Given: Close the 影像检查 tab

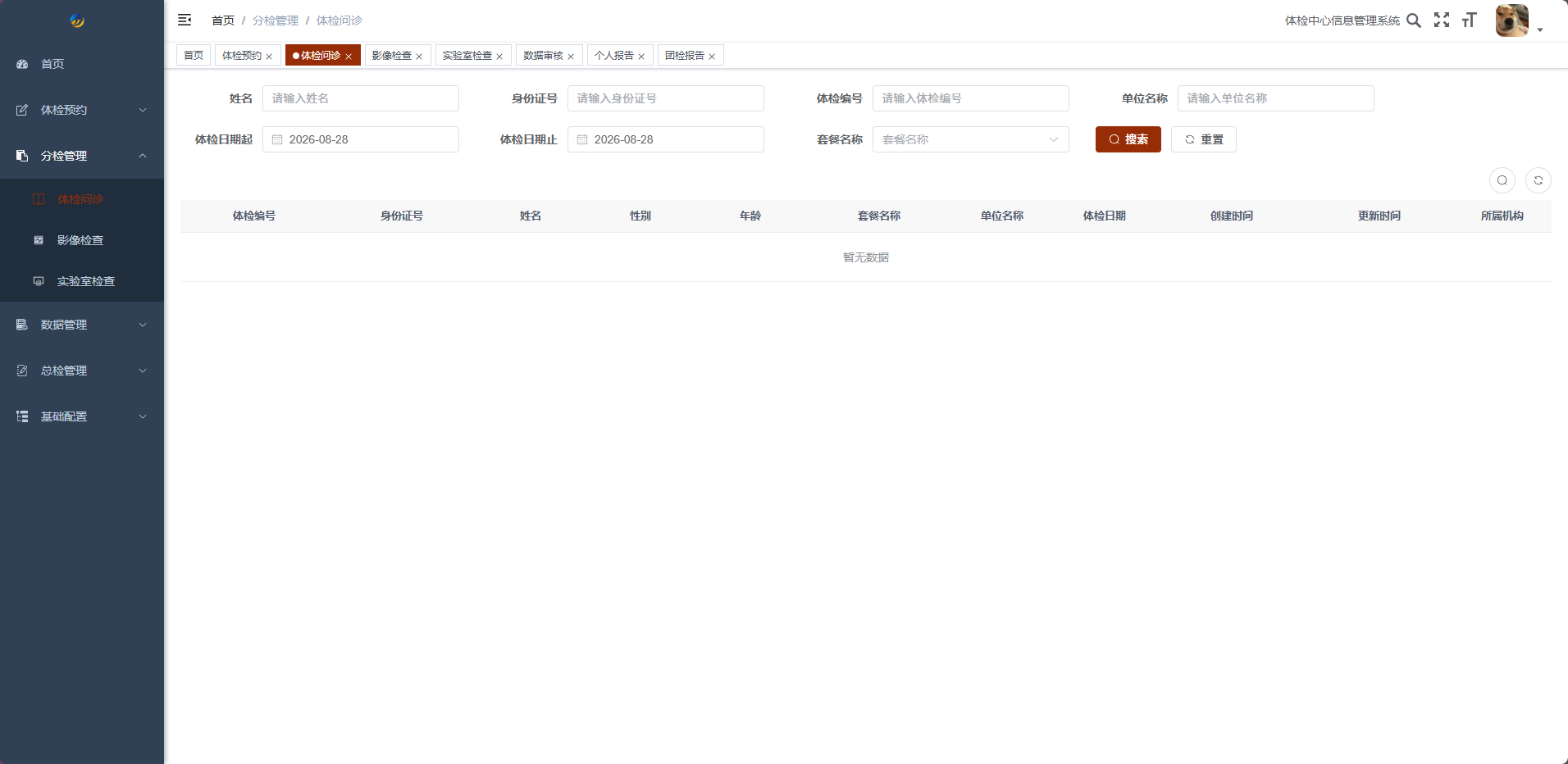Looking at the screenshot, I should (x=419, y=57).
